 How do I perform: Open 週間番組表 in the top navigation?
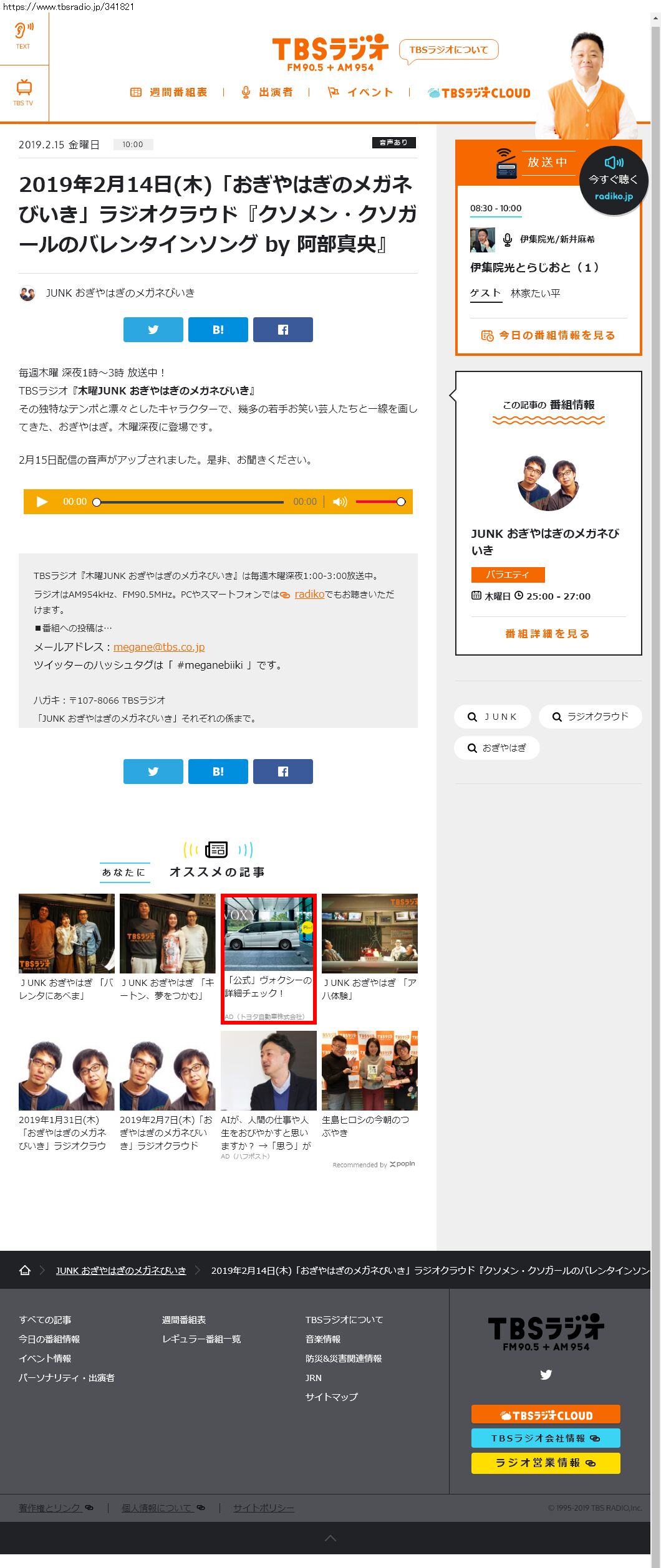168,92
